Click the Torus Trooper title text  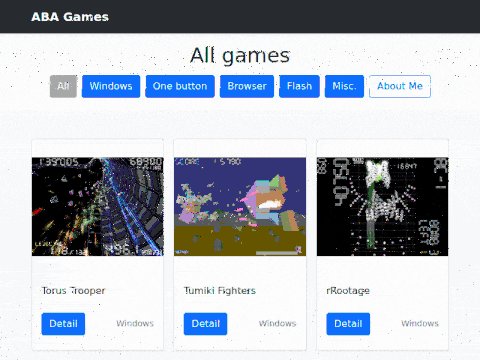(x=73, y=291)
